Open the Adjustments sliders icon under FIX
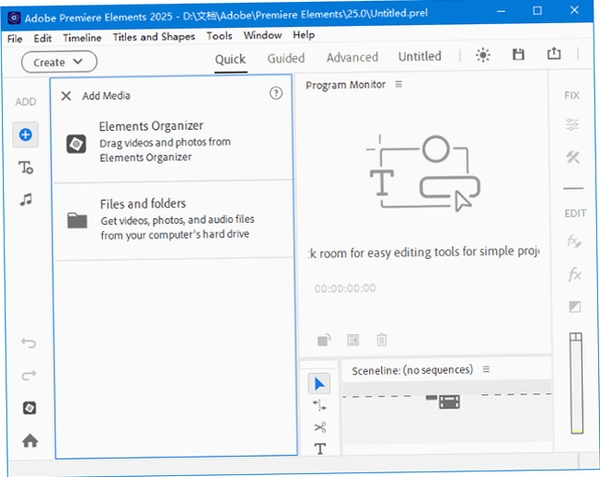600x477 pixels. tap(572, 125)
